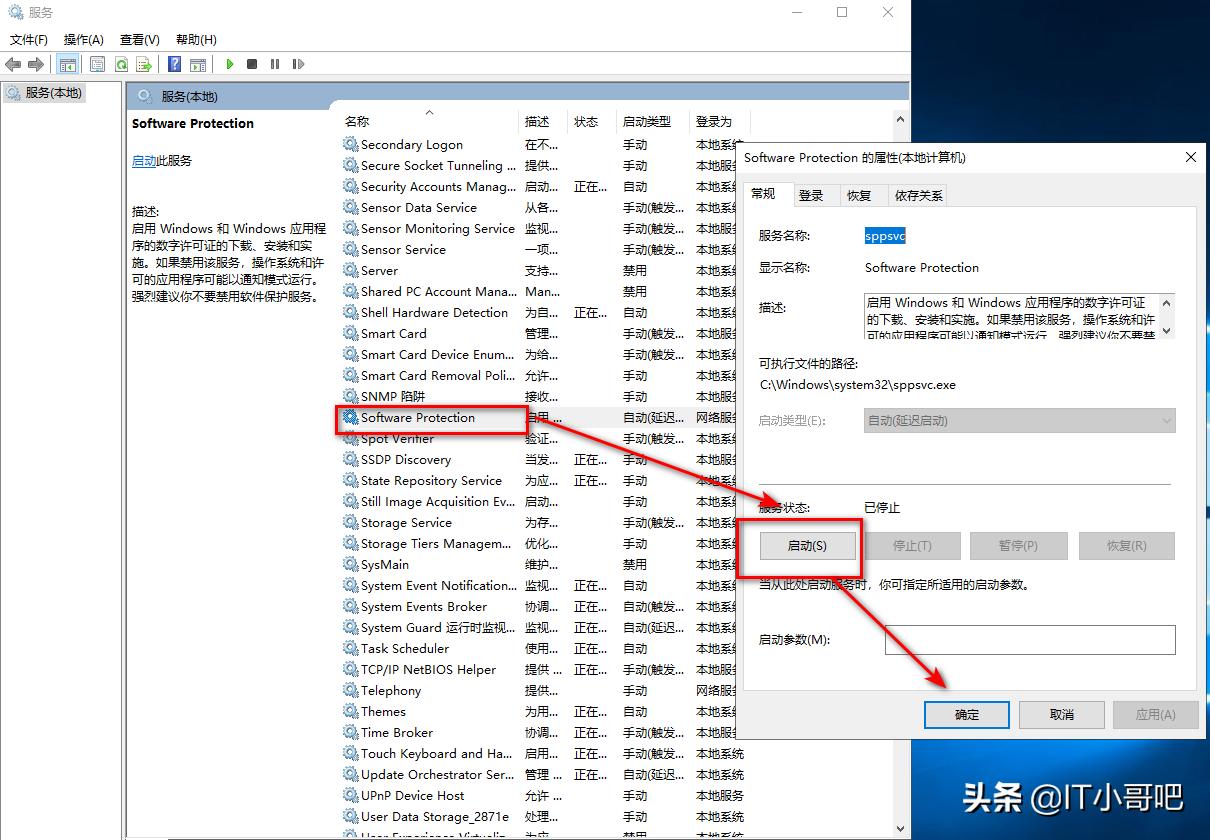1210x840 pixels.
Task: Click the black Stop service toolbar icon
Action: coord(252,64)
